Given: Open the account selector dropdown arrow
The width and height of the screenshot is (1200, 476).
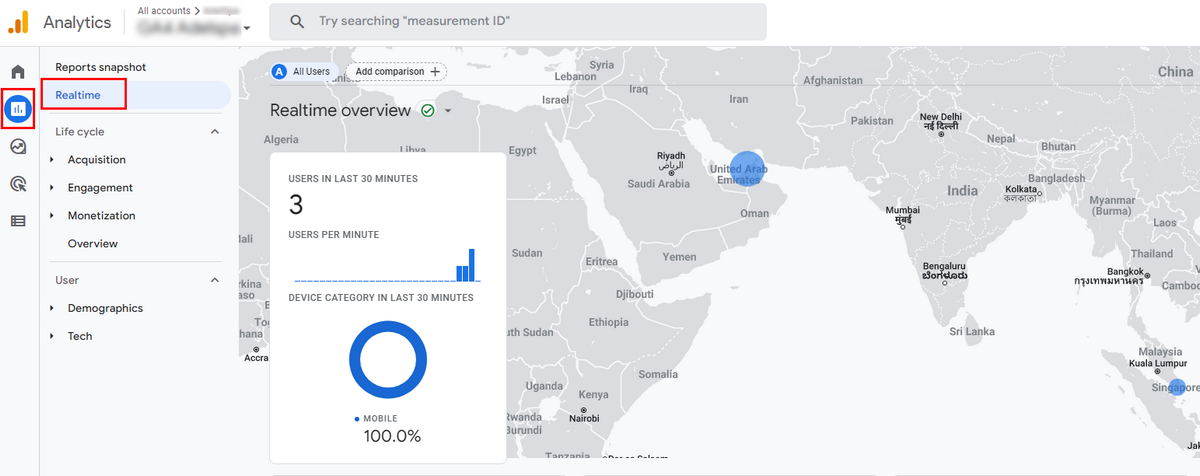Looking at the screenshot, I should click(x=246, y=29).
